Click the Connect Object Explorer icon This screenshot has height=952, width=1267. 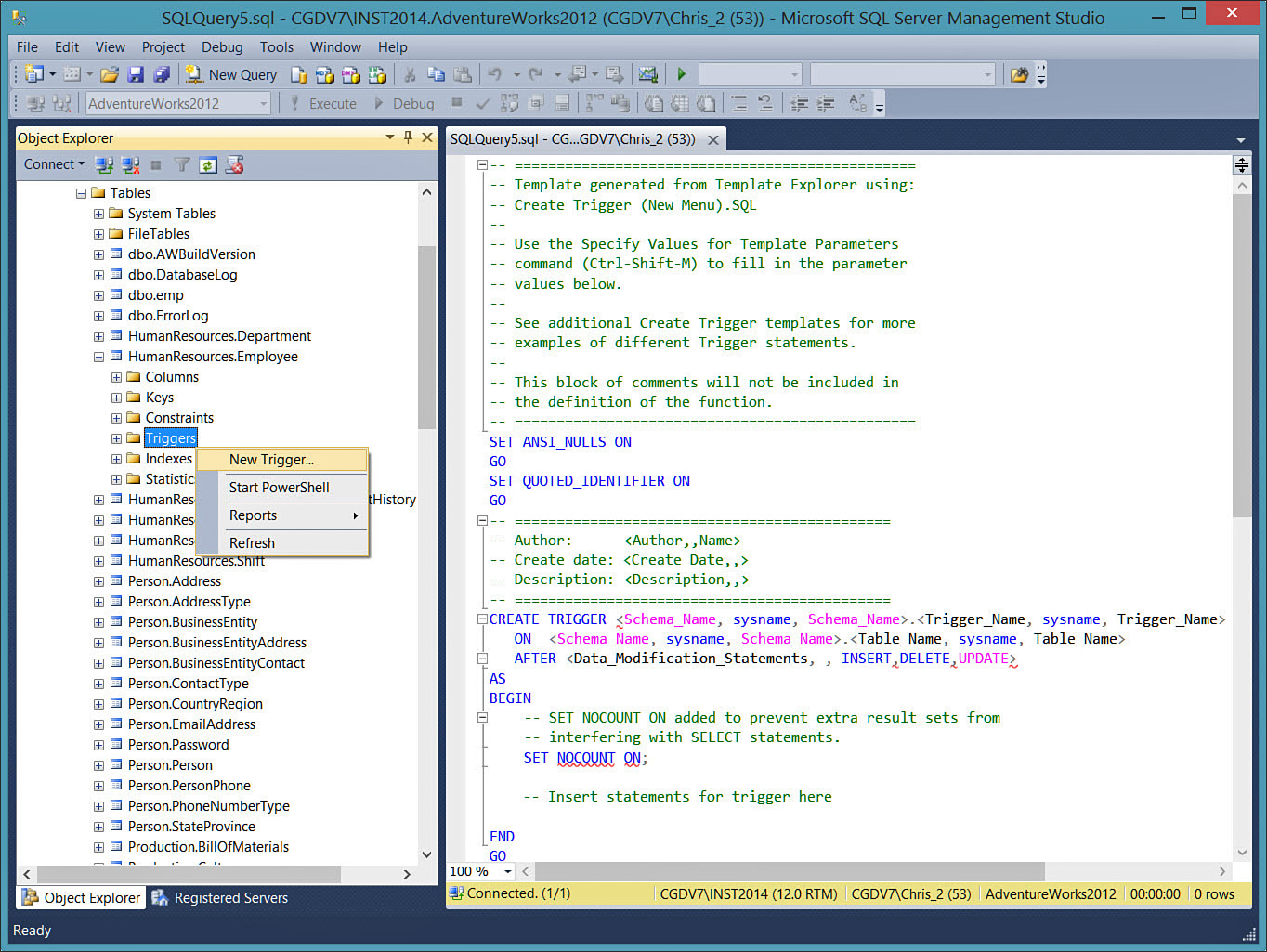click(104, 165)
